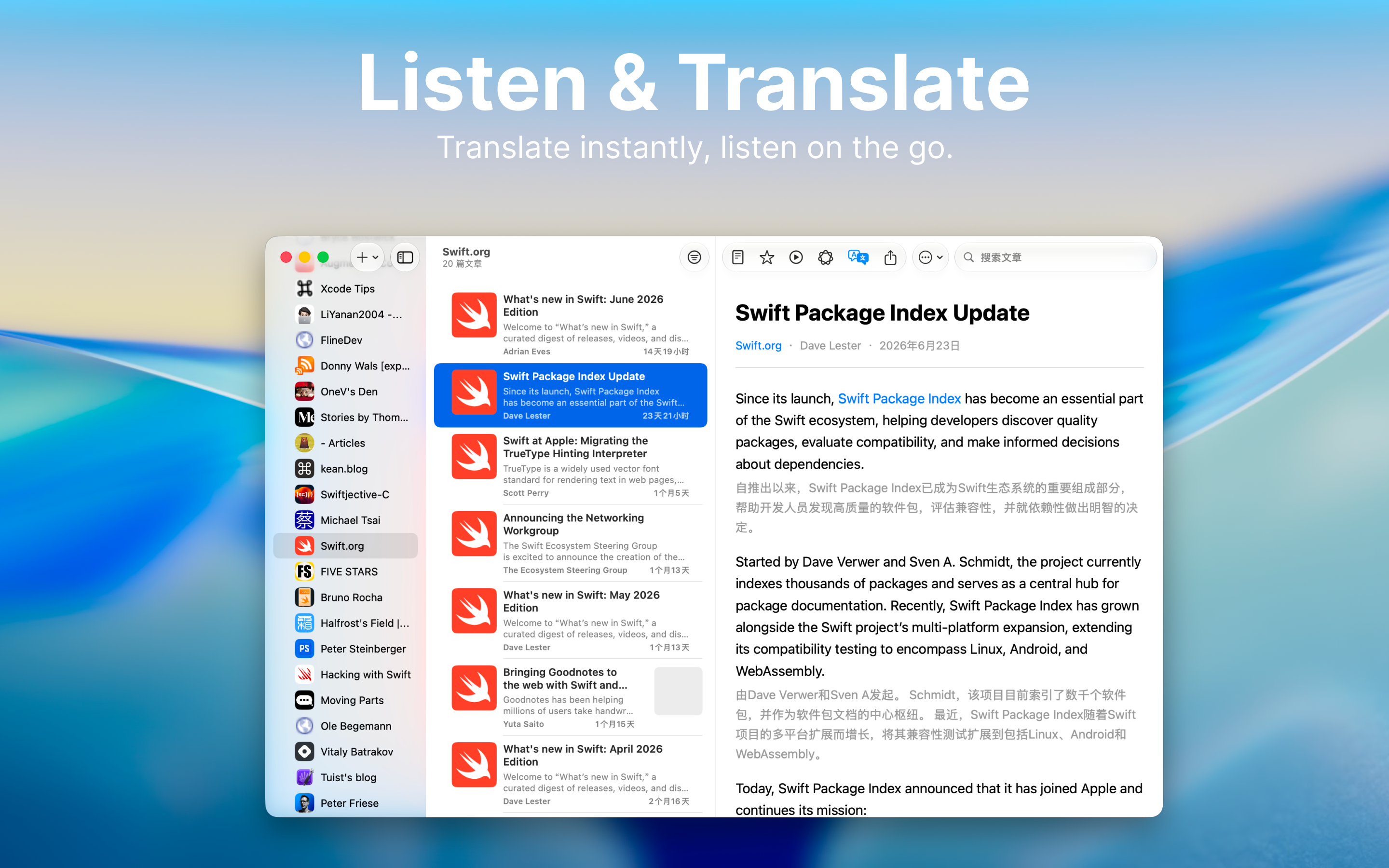Toggle the translate icon
This screenshot has height=868, width=1389.
click(858, 257)
